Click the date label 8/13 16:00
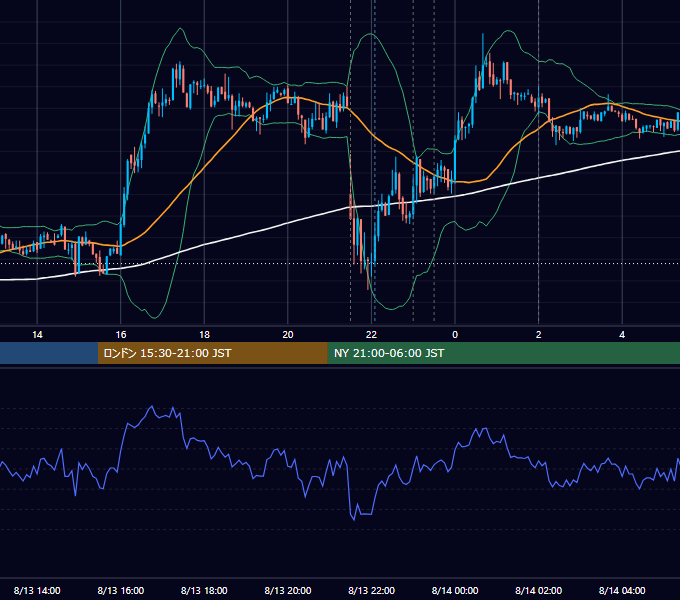 pos(121,590)
